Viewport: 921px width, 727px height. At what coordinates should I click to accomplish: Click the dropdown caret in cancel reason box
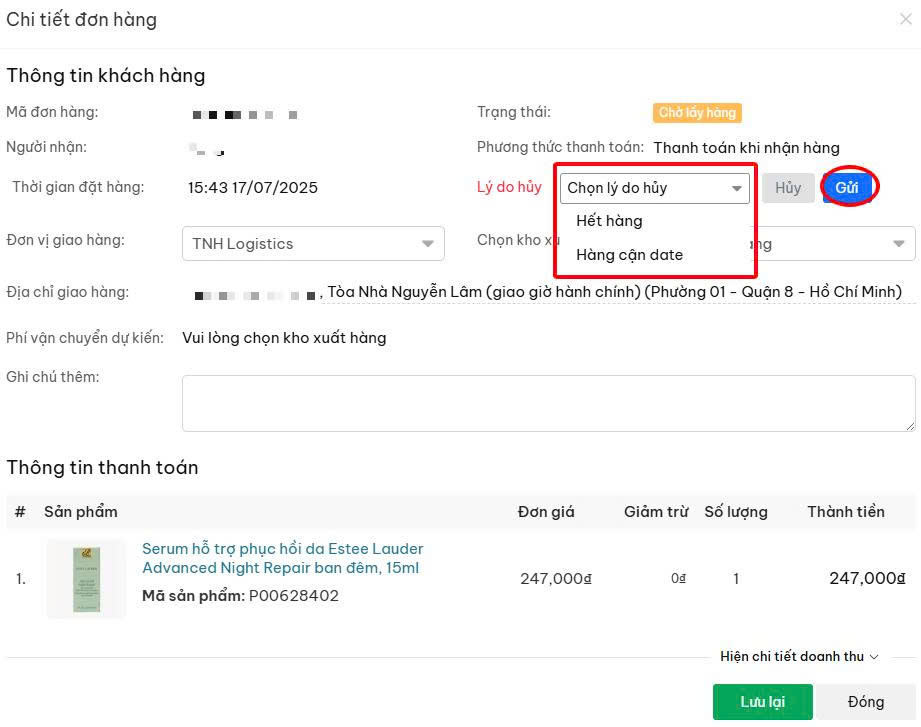pyautogui.click(x=736, y=189)
